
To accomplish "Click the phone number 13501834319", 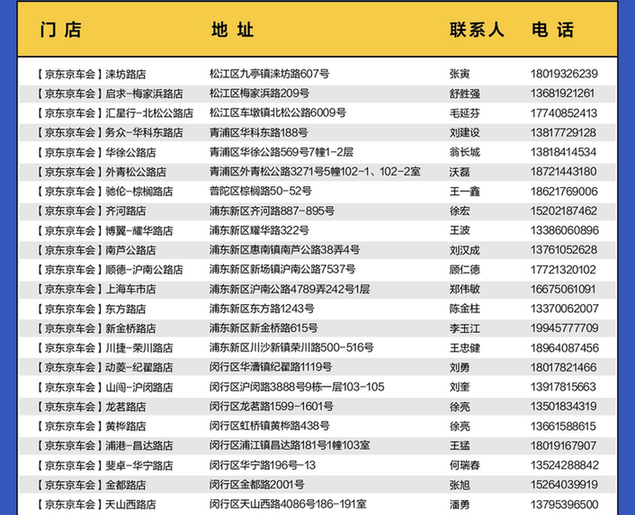I will 564,406.
